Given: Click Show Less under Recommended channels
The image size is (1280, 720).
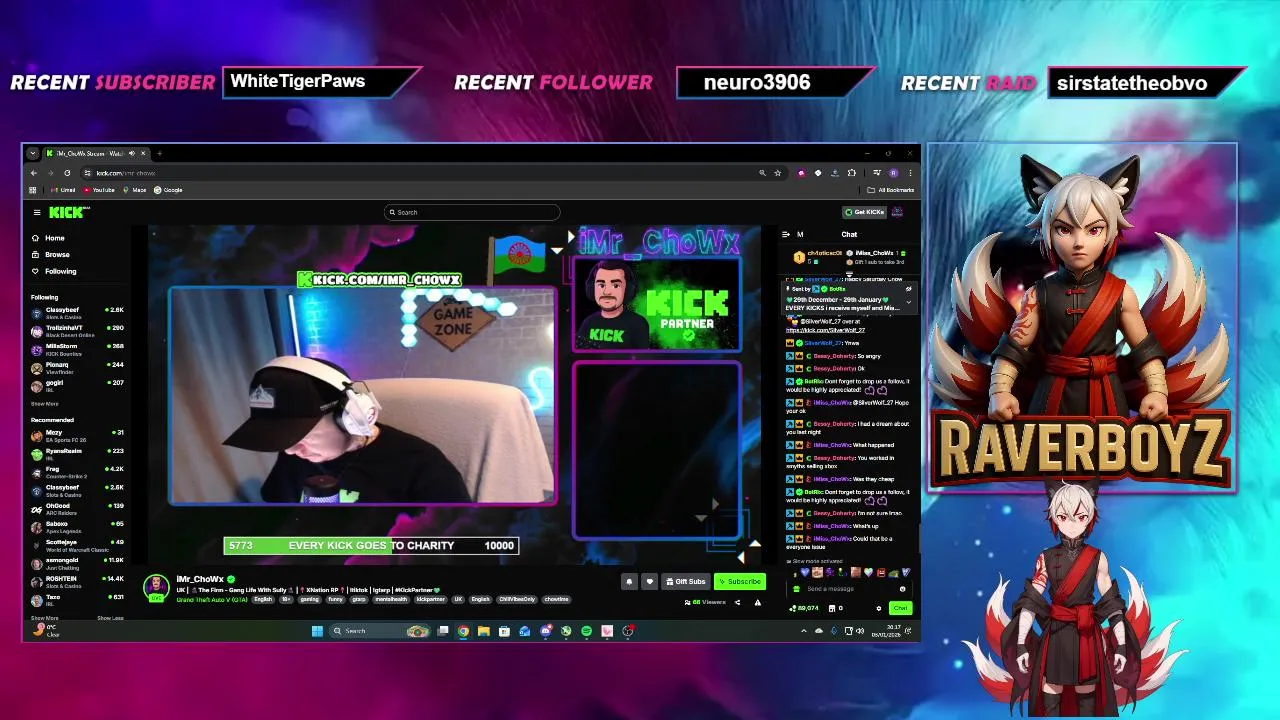Looking at the screenshot, I should [110, 618].
